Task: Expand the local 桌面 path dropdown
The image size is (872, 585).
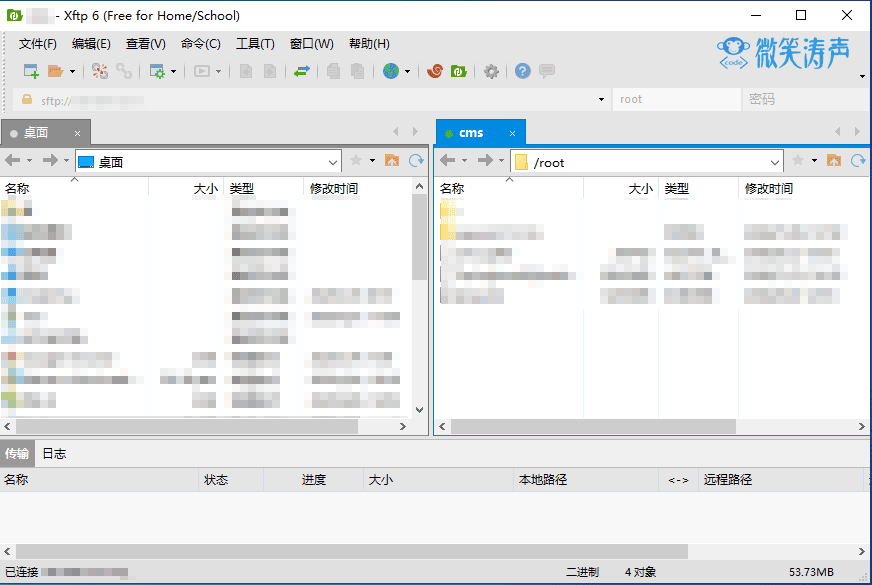Action: pyautogui.click(x=333, y=162)
